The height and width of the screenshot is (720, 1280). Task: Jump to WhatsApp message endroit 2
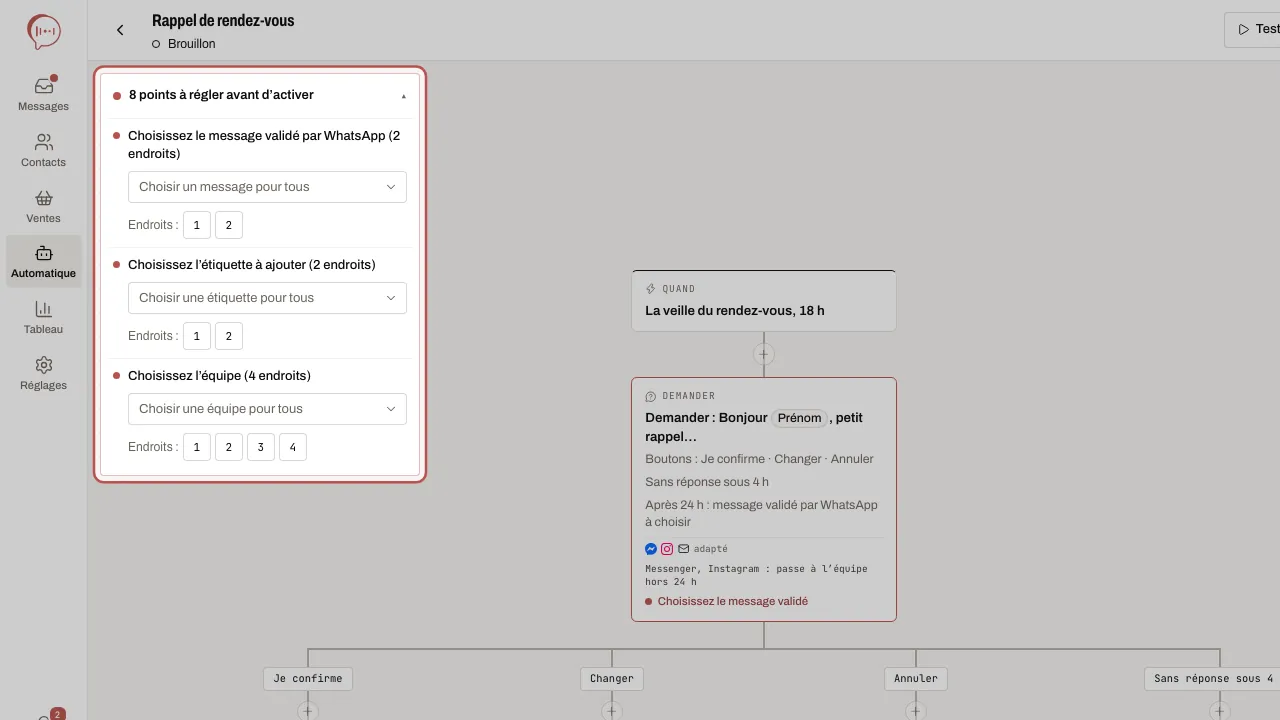229,225
